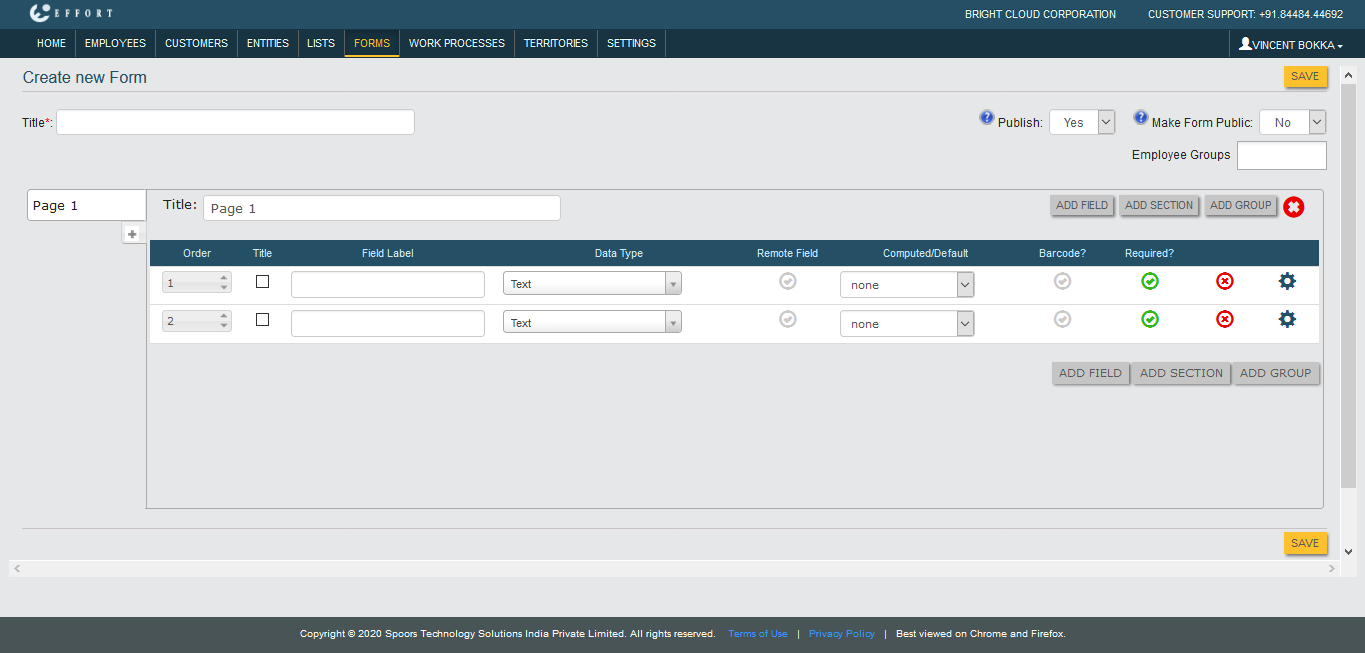Open the Publish dropdown

(1081, 122)
